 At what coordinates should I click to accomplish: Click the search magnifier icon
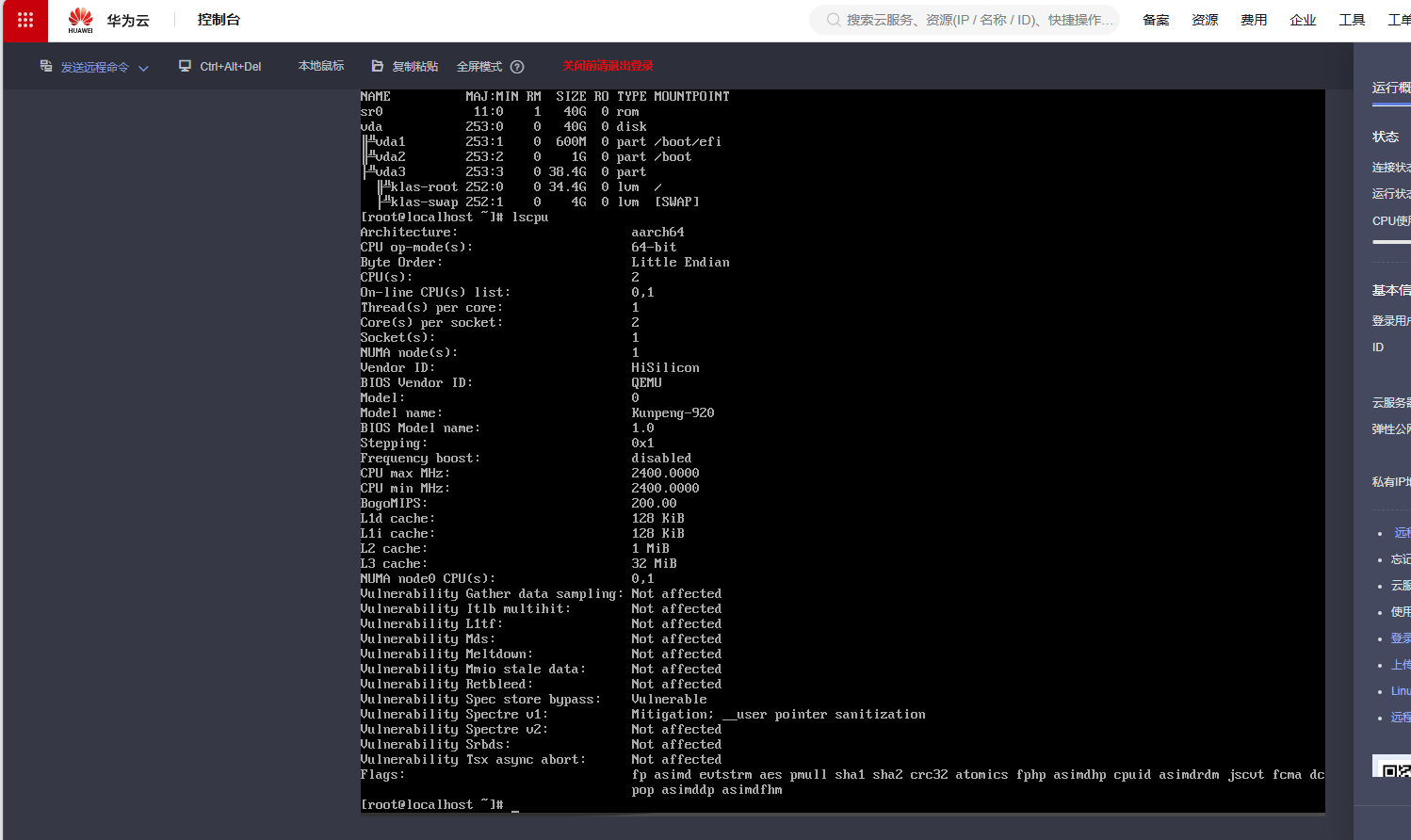point(834,20)
